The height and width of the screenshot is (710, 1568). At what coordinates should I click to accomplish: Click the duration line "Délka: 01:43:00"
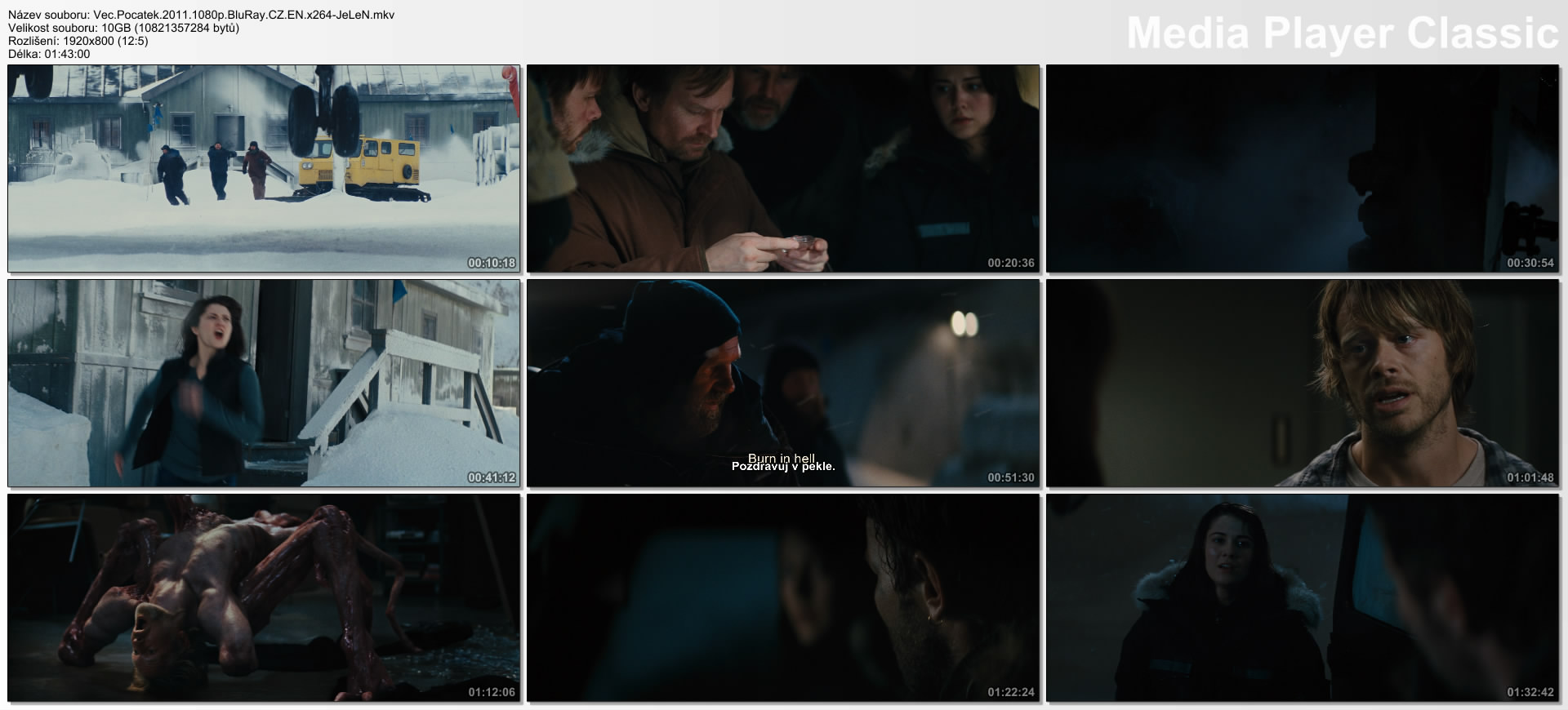click(49, 54)
